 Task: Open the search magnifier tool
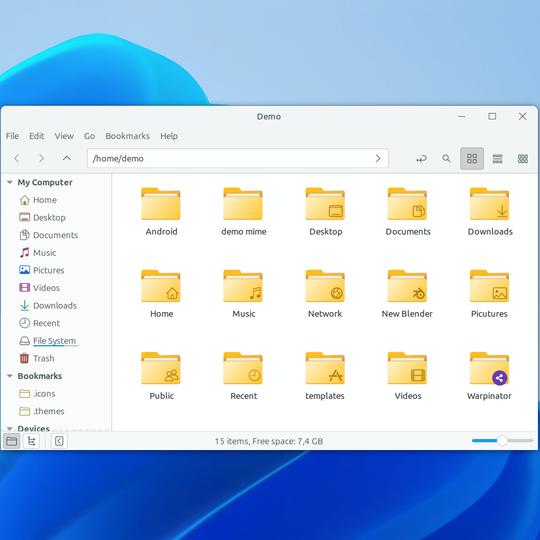click(446, 159)
